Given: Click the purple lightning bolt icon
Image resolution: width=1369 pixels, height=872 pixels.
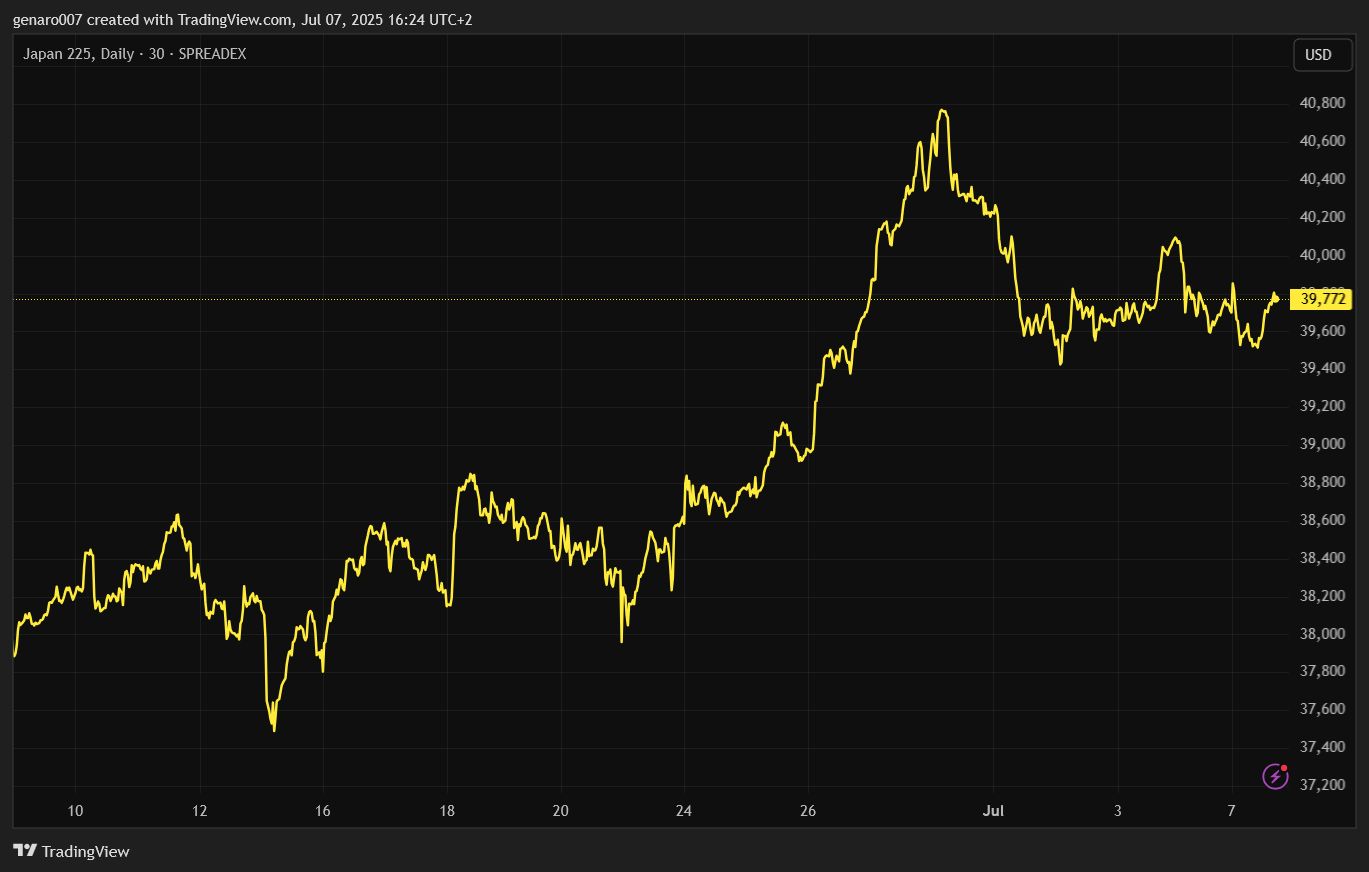Looking at the screenshot, I should (x=1275, y=776).
